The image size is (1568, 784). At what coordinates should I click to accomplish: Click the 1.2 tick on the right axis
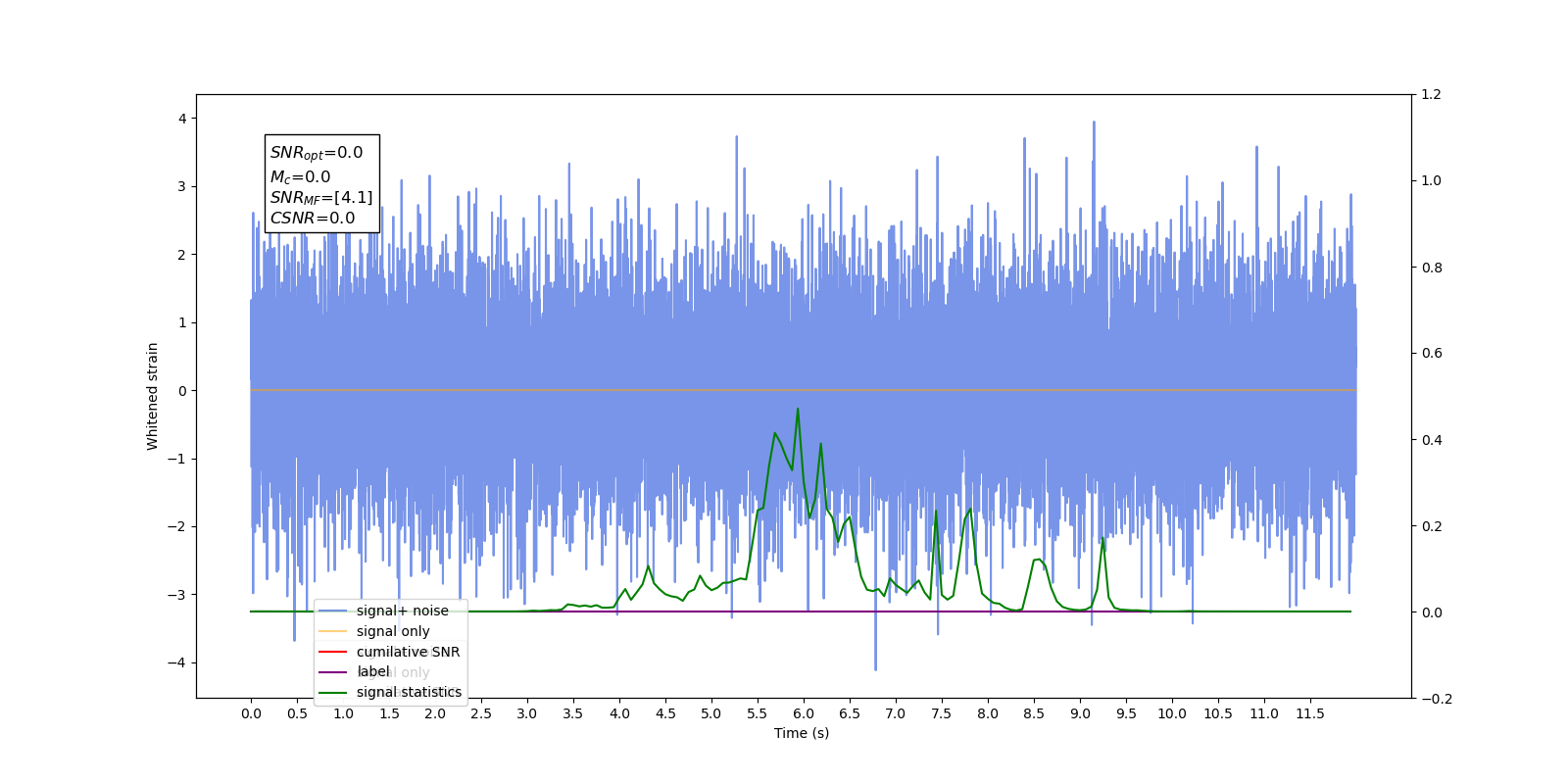click(1432, 94)
